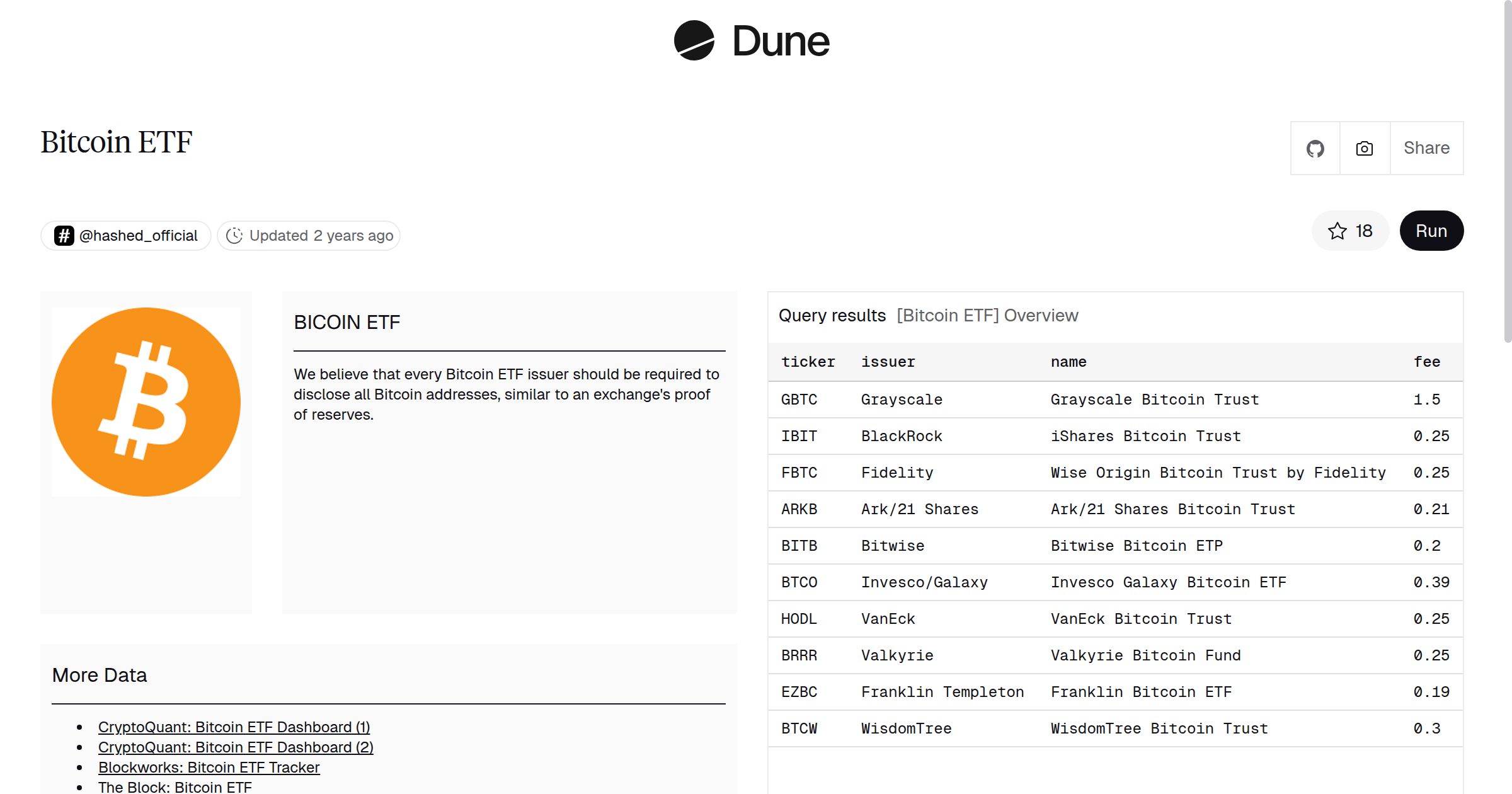Click the Updated 2 years ago badge

309,236
